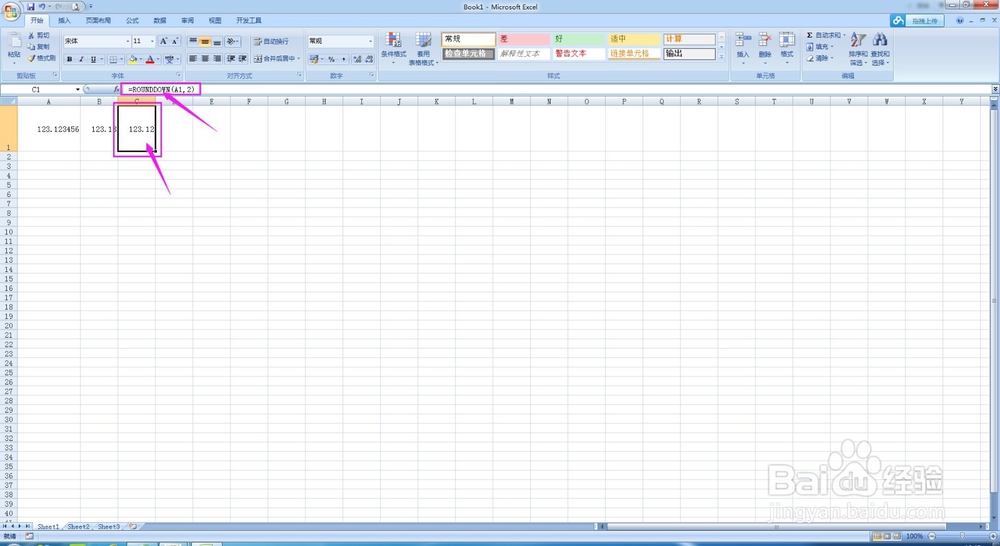Save the workbook from quick access toolbar

click(31, 6)
